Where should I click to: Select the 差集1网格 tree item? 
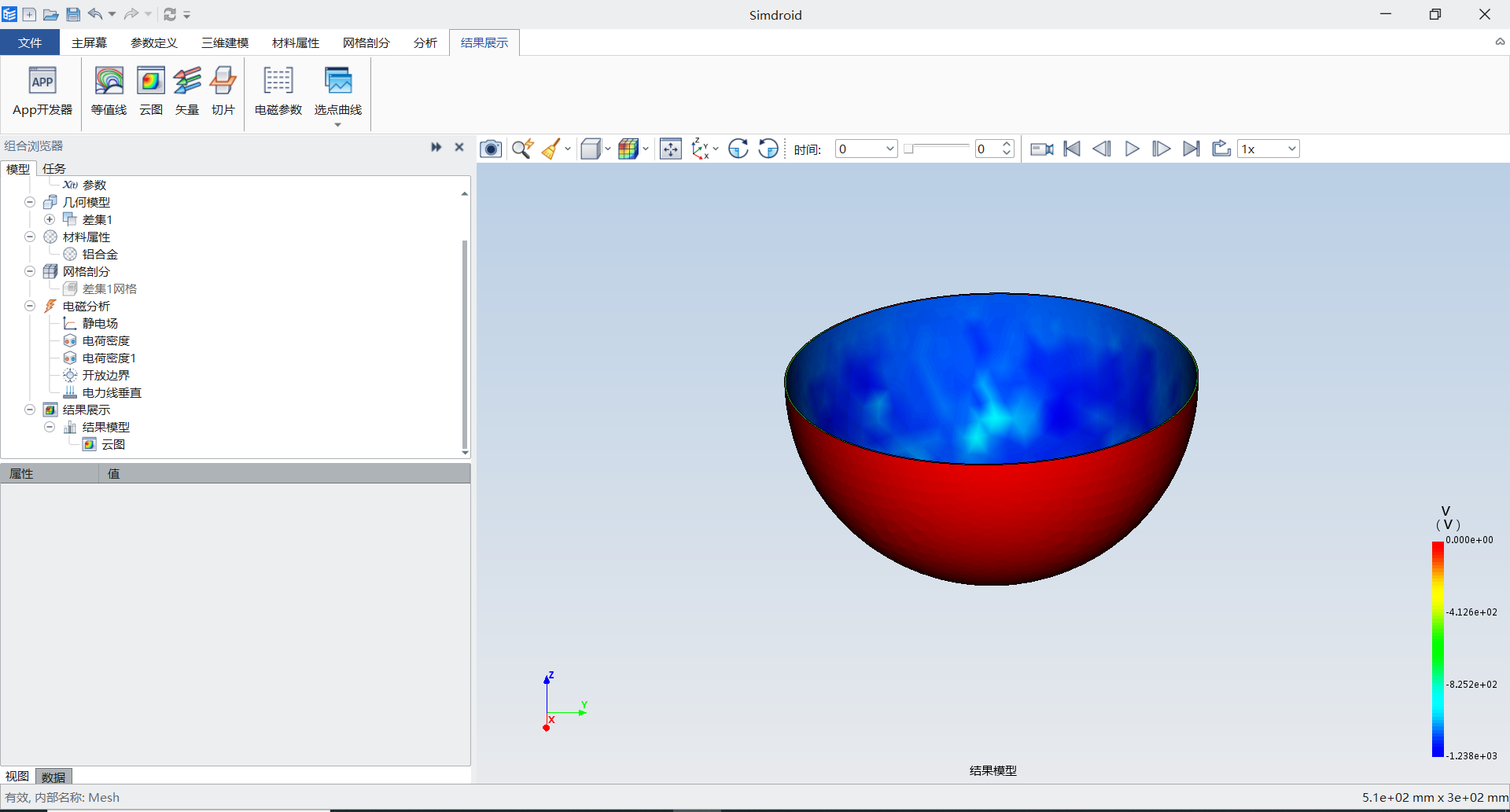point(109,288)
